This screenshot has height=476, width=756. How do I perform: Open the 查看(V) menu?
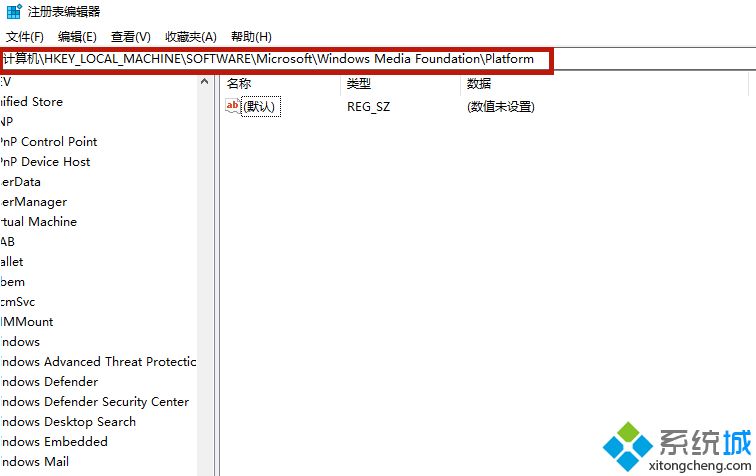[130, 37]
